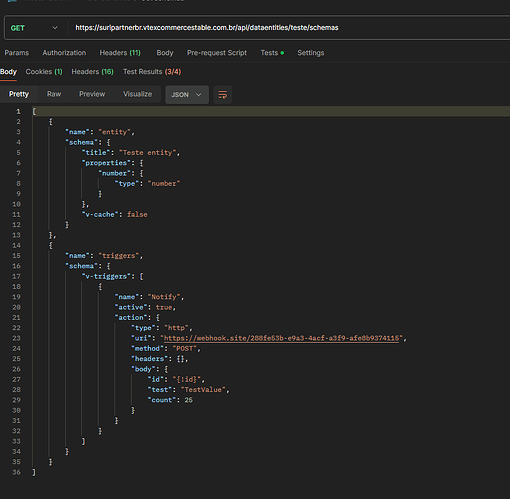Select the request Body tab

(x=165, y=53)
